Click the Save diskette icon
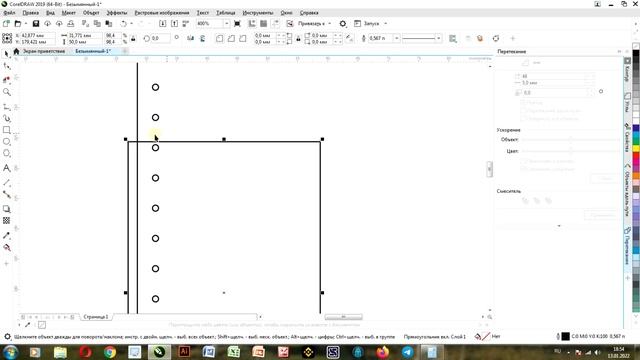The image size is (640, 360). click(x=36, y=24)
